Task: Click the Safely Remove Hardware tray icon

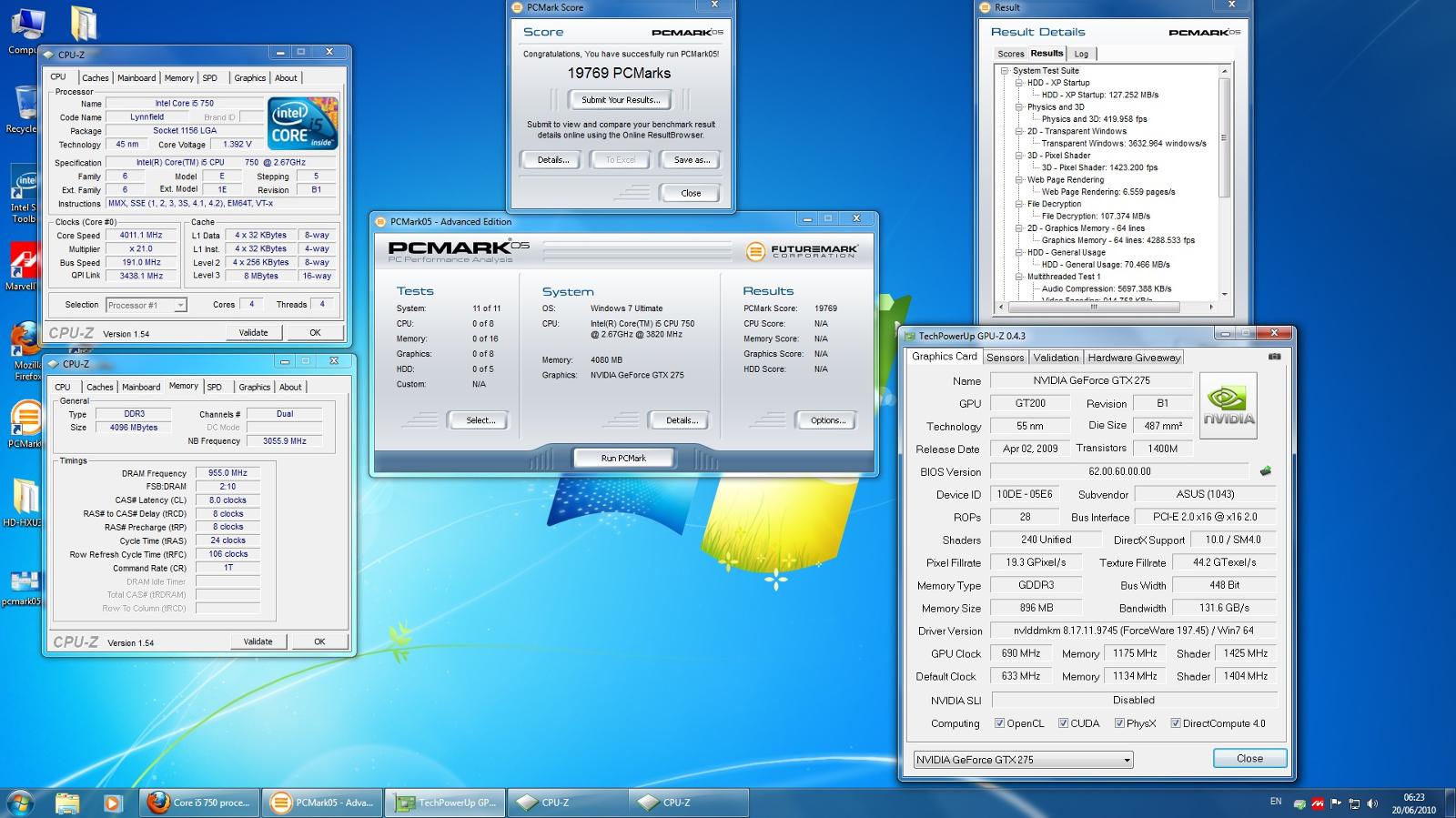Action: coord(1299,803)
